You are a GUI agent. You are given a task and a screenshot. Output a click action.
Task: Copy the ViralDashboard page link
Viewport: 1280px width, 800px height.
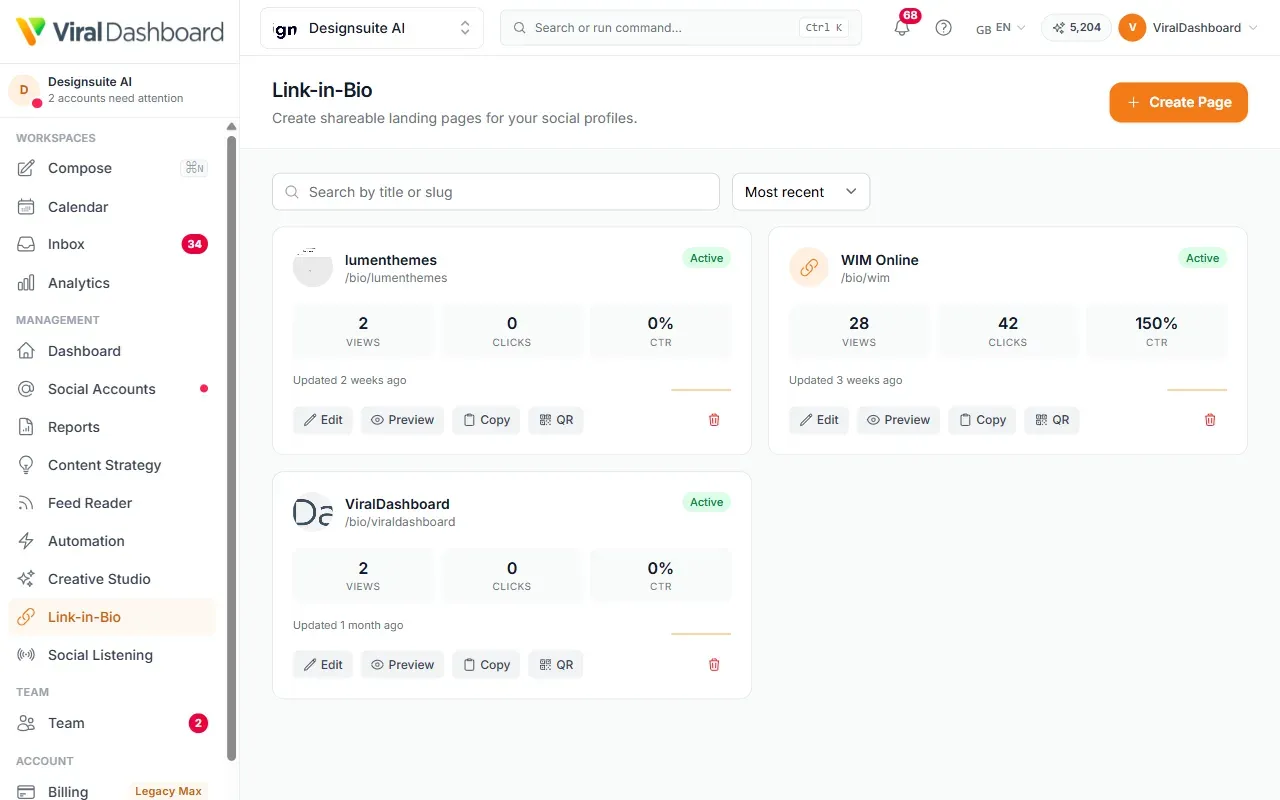pyautogui.click(x=486, y=665)
